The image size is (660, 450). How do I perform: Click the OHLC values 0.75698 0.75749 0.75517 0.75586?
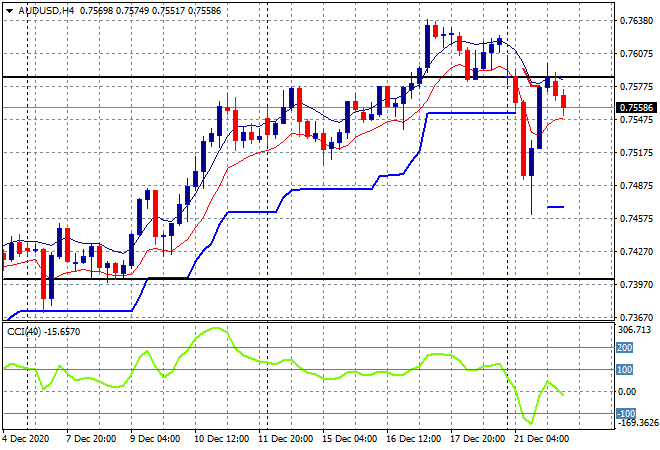coord(150,11)
